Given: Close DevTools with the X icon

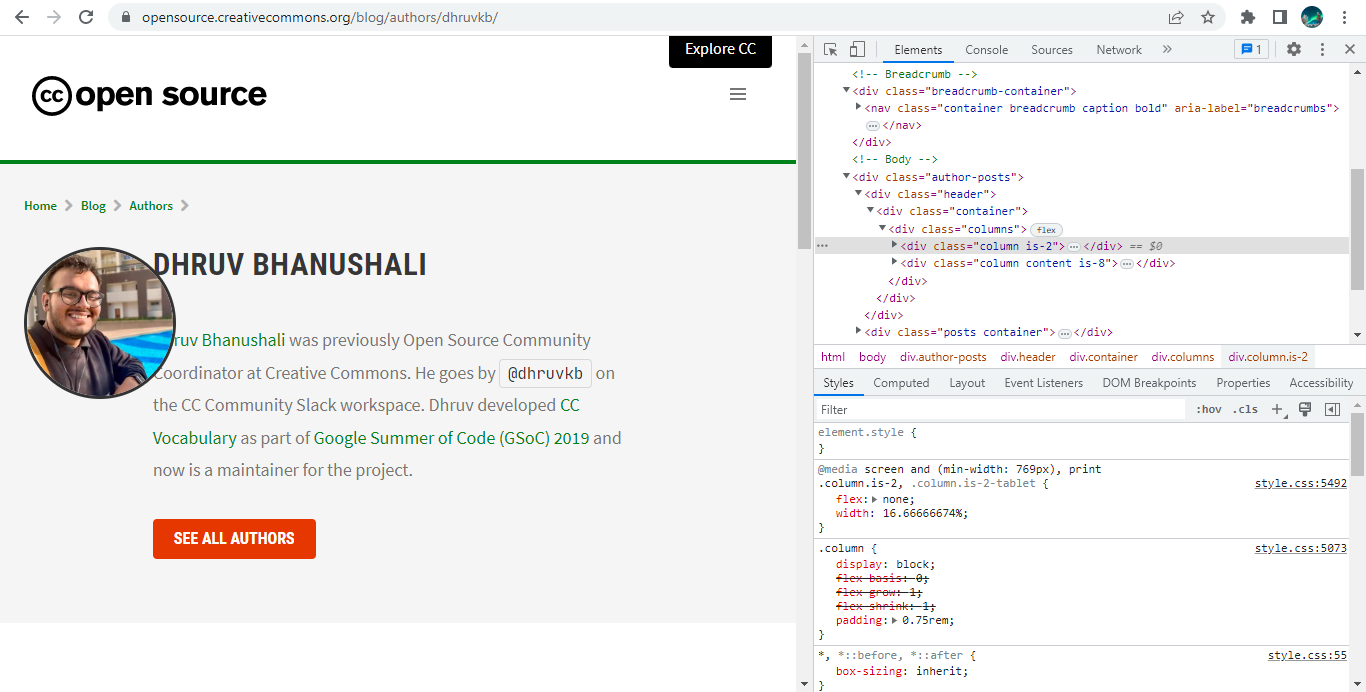Looking at the screenshot, I should [x=1349, y=49].
